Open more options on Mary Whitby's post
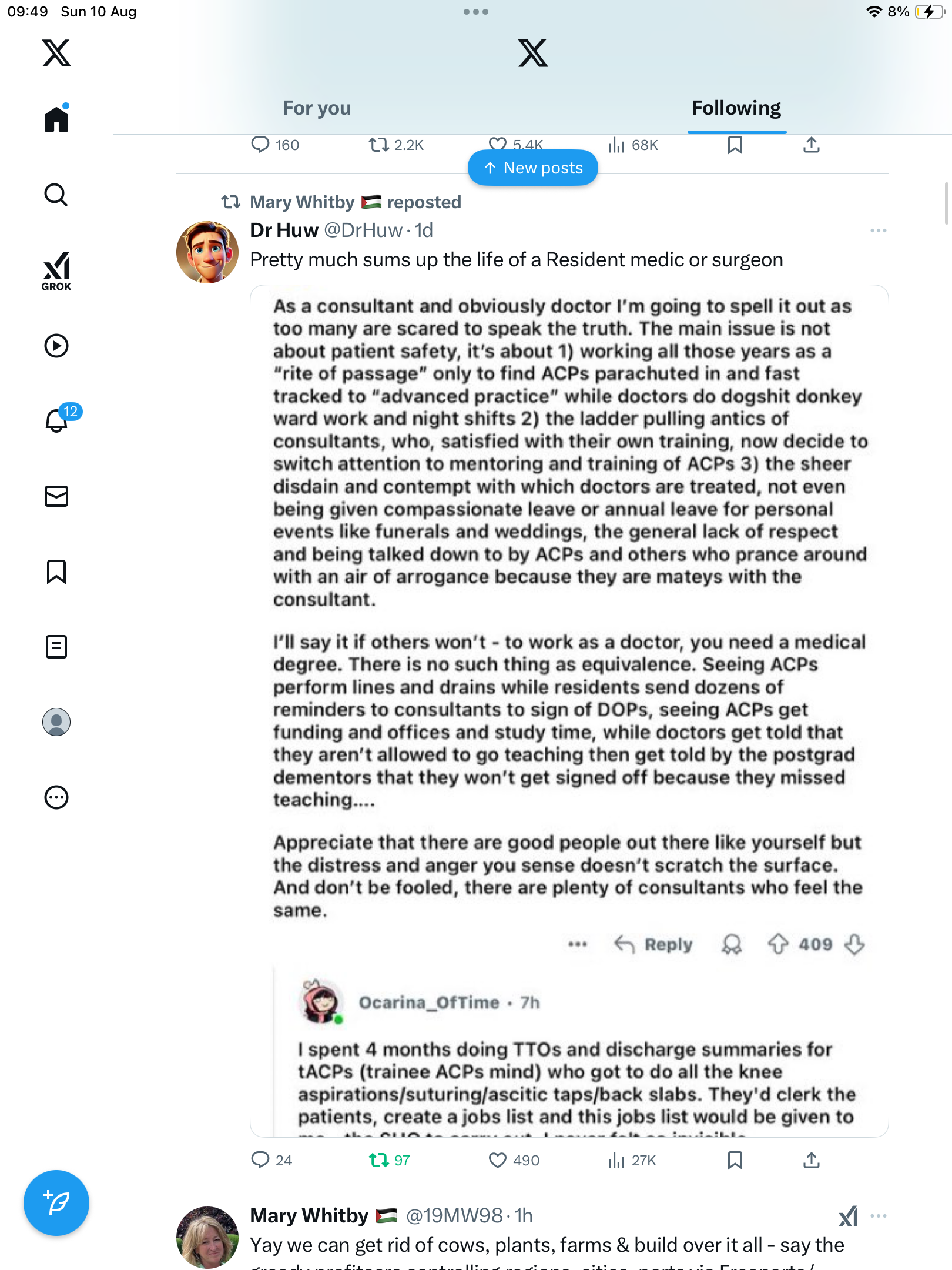 tap(878, 1216)
